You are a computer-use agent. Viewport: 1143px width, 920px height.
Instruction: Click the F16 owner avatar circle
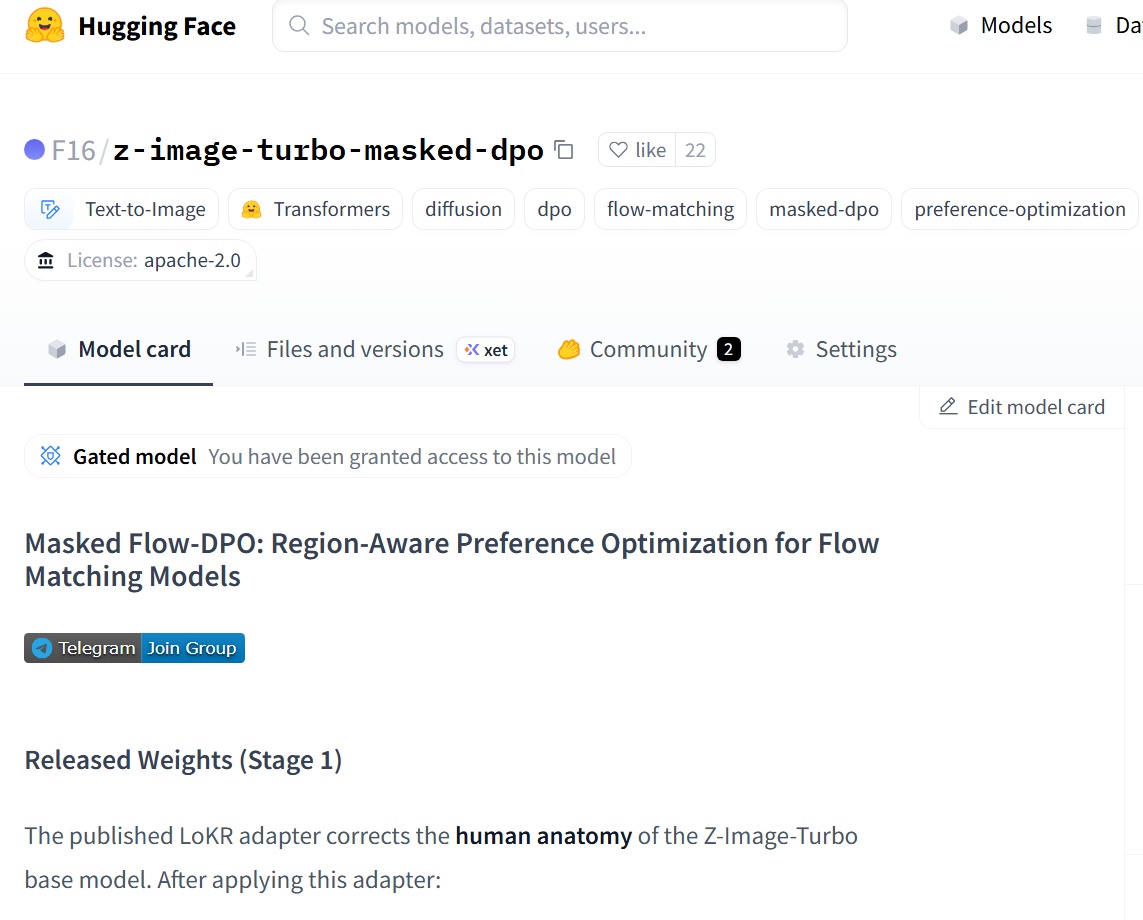[34, 149]
